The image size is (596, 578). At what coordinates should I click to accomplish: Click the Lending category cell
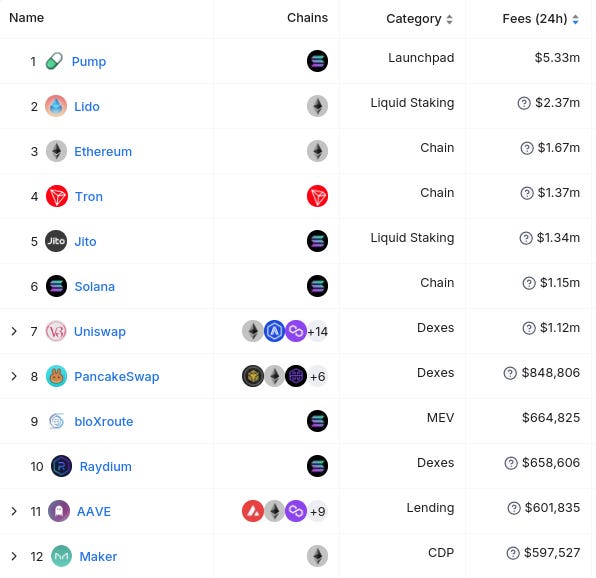(430, 508)
